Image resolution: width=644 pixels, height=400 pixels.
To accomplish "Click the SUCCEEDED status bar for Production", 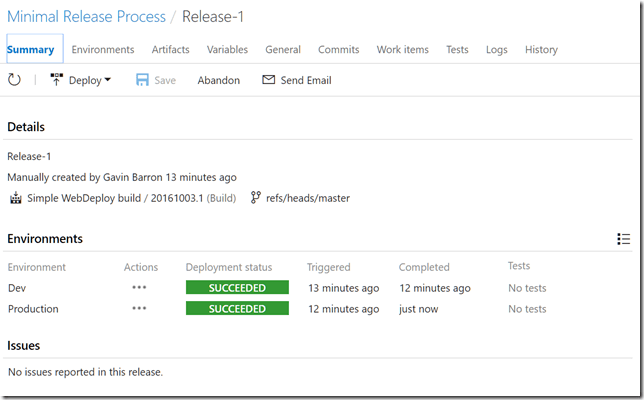I will (x=237, y=309).
